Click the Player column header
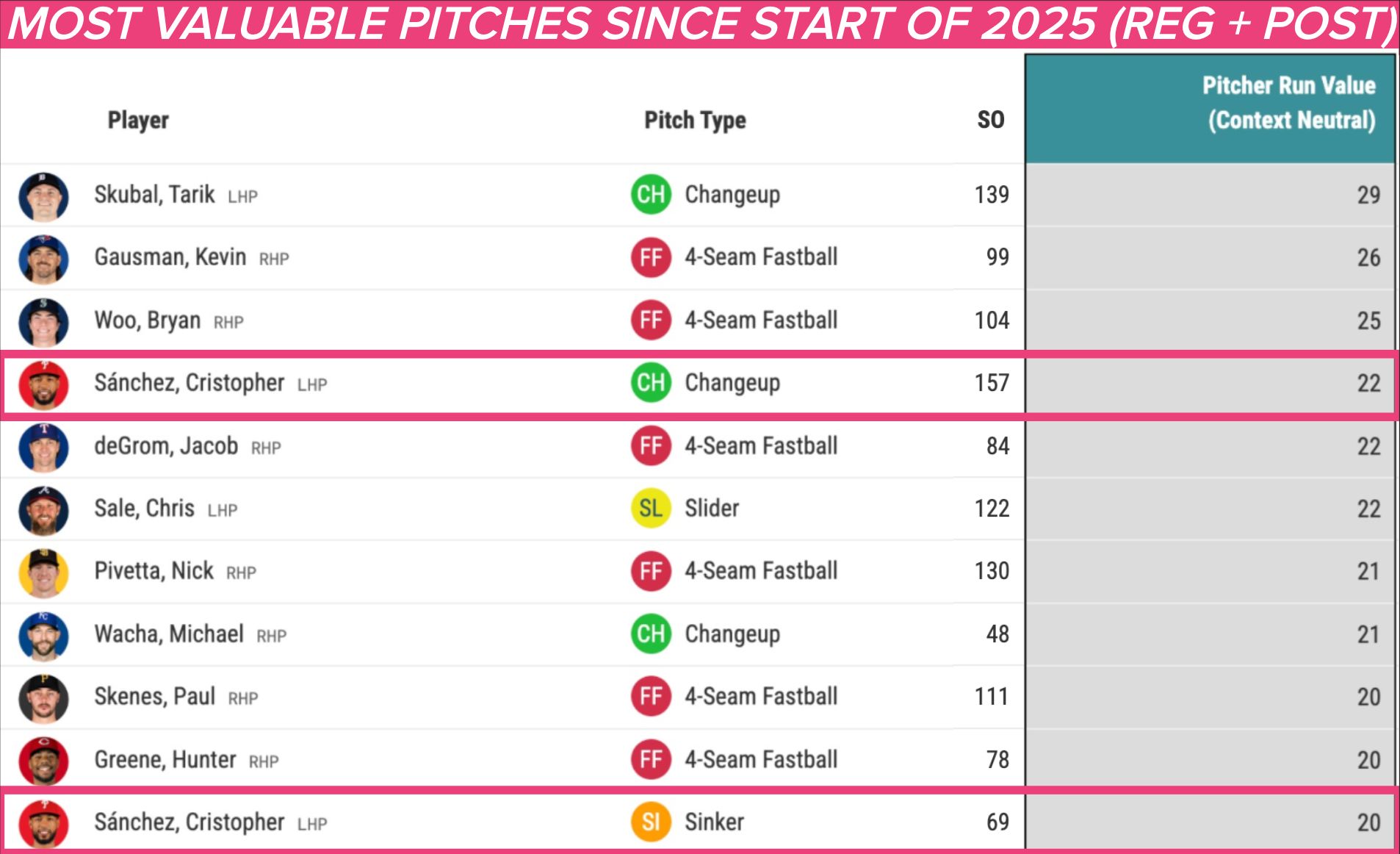 138,120
